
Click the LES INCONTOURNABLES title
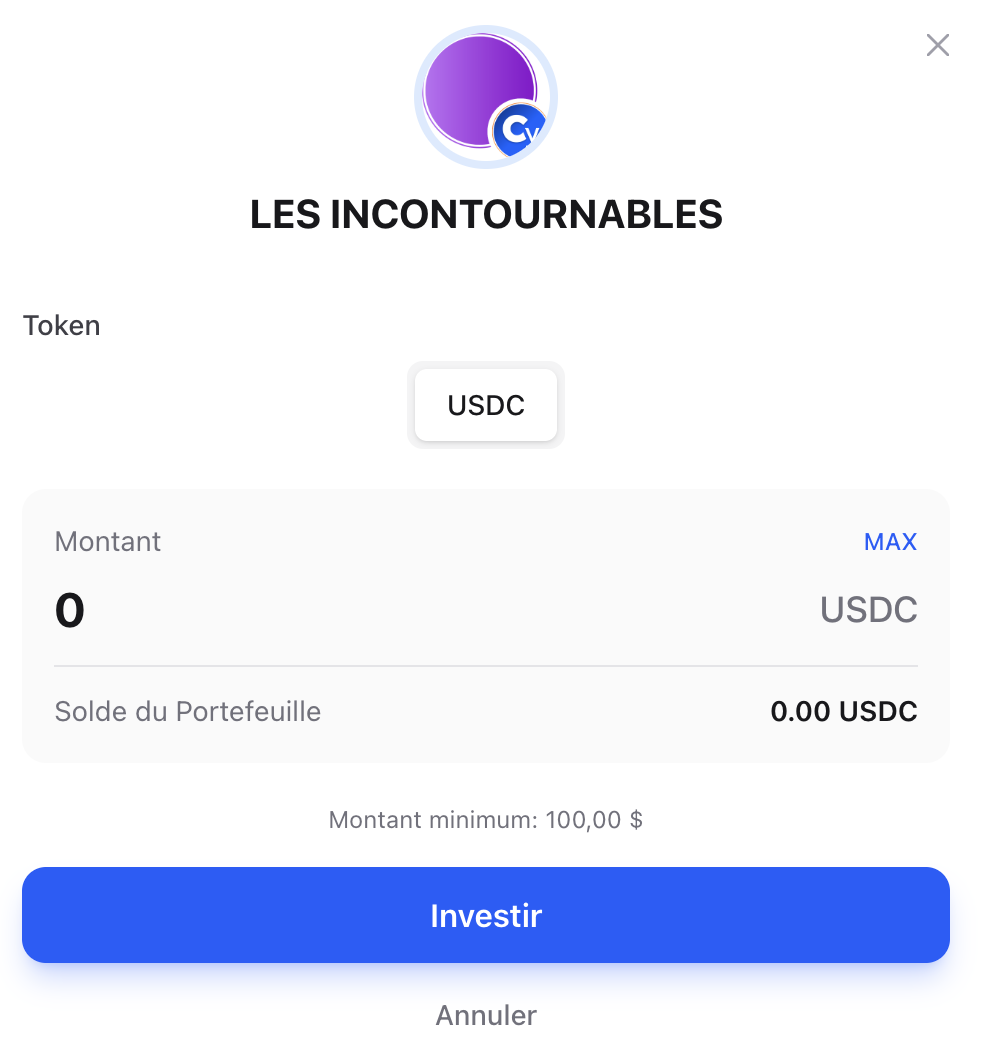[486, 214]
